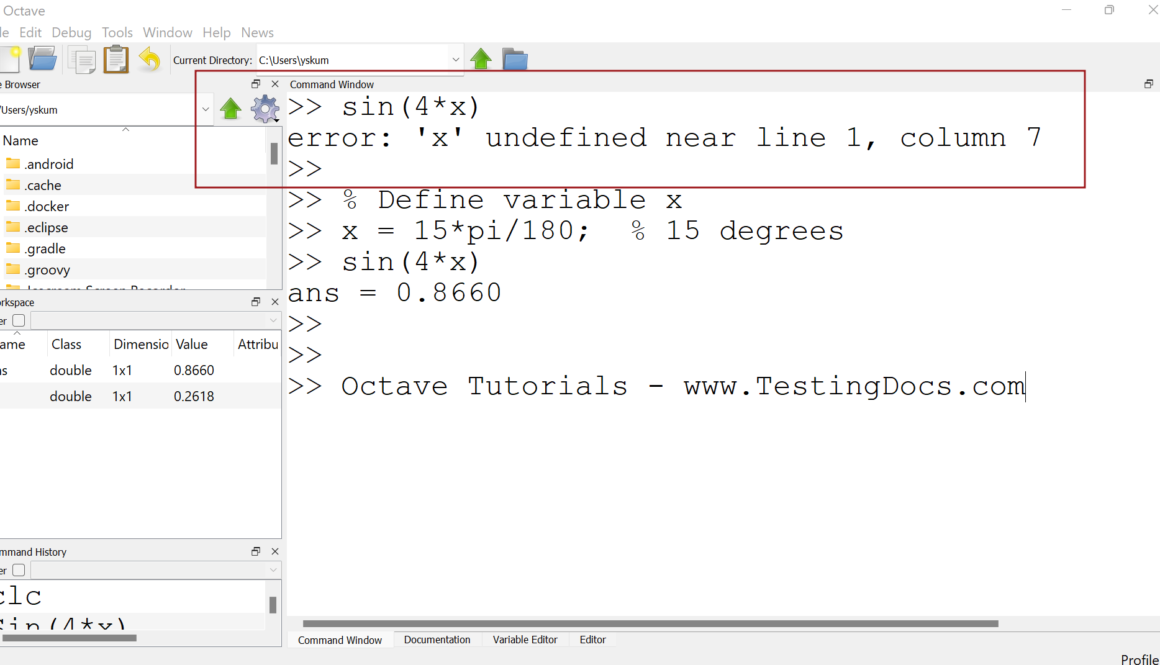Click the Copy toolbar icon
Image resolution: width=1160 pixels, height=665 pixels.
[82, 60]
